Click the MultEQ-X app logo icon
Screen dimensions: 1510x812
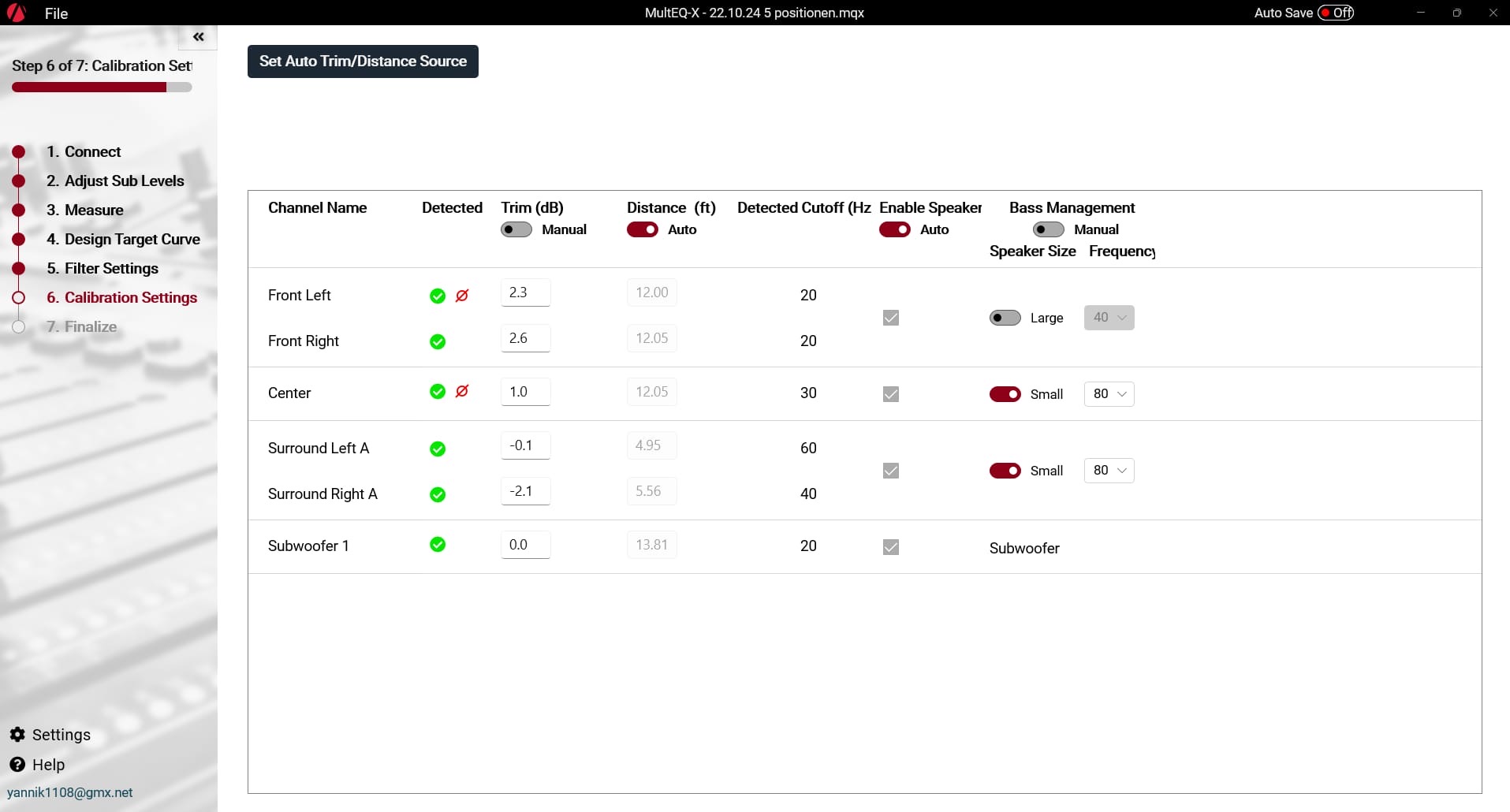[x=16, y=13]
